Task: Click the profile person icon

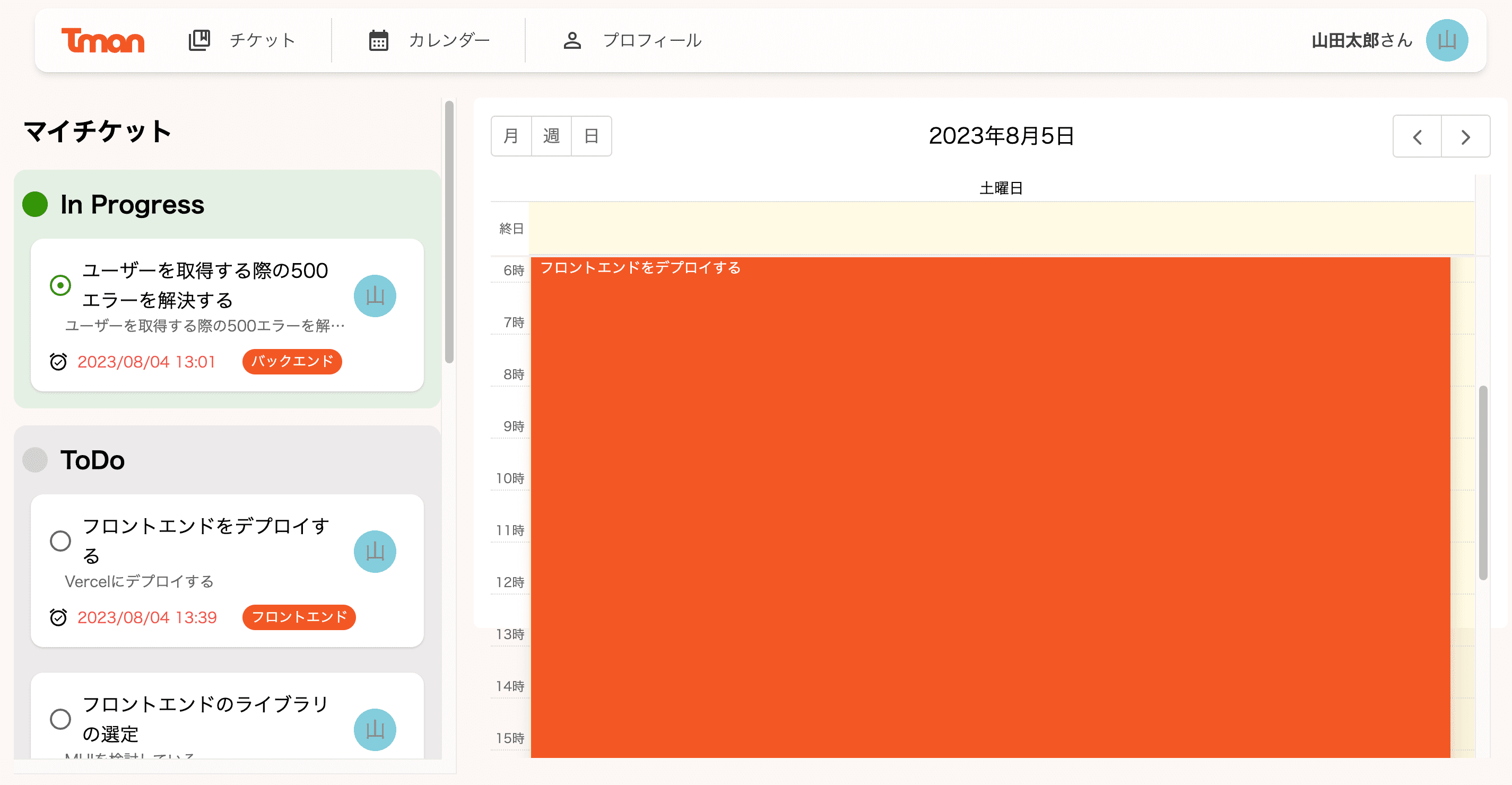Action: (572, 40)
